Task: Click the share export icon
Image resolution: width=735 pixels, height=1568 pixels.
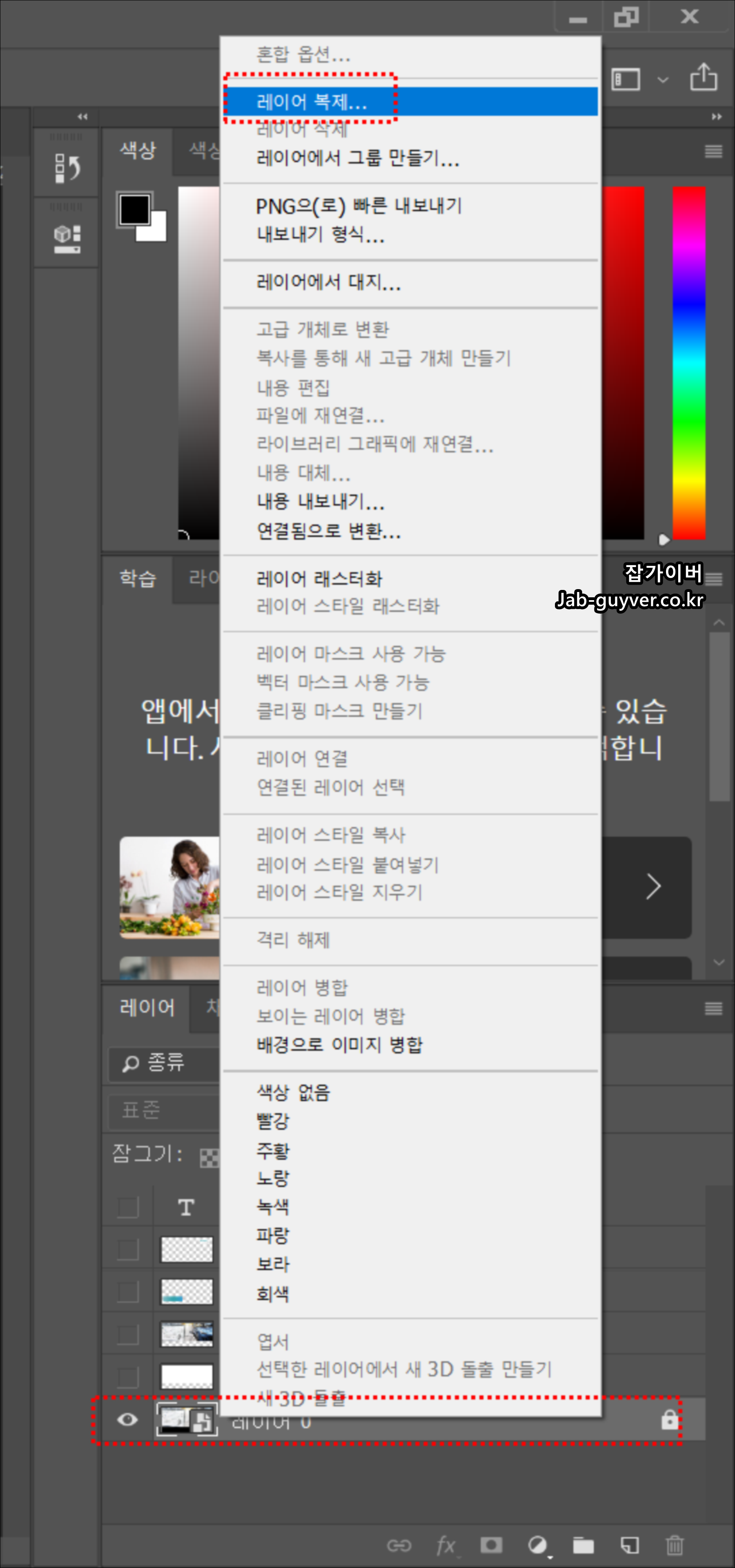Action: [x=704, y=77]
